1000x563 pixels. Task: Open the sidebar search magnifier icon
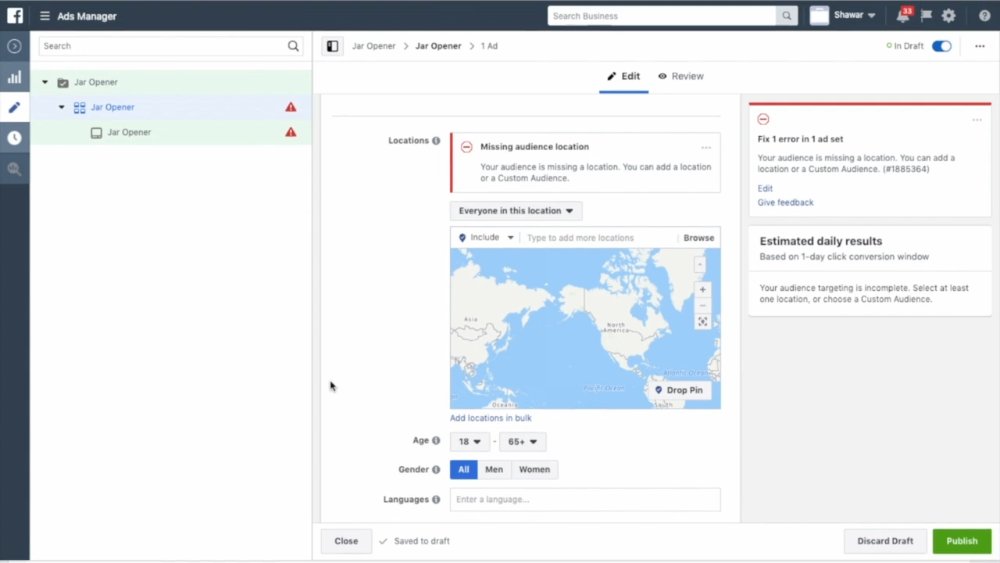coord(14,168)
